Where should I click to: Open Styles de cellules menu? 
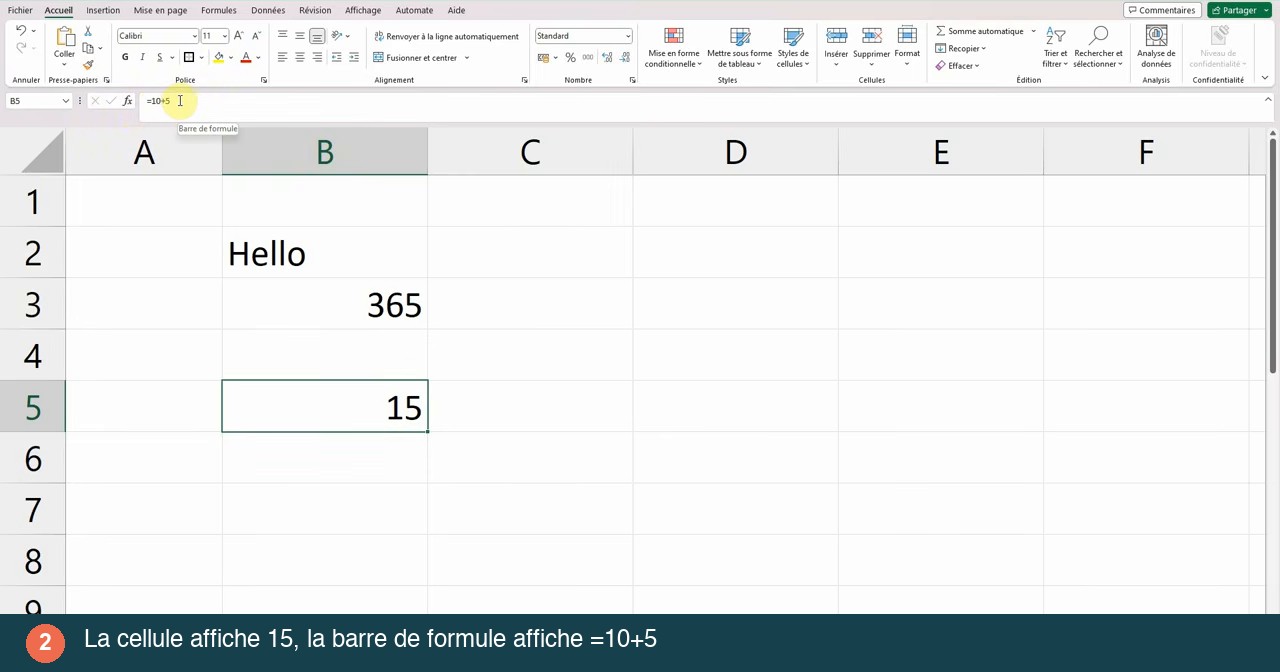pos(793,48)
